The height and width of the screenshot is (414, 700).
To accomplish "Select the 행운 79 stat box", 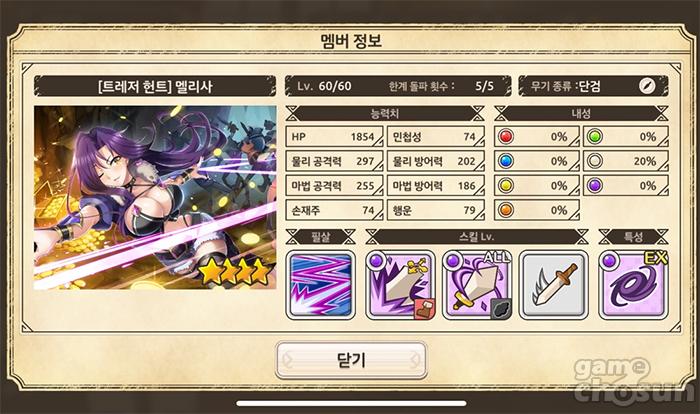I will pyautogui.click(x=436, y=210).
